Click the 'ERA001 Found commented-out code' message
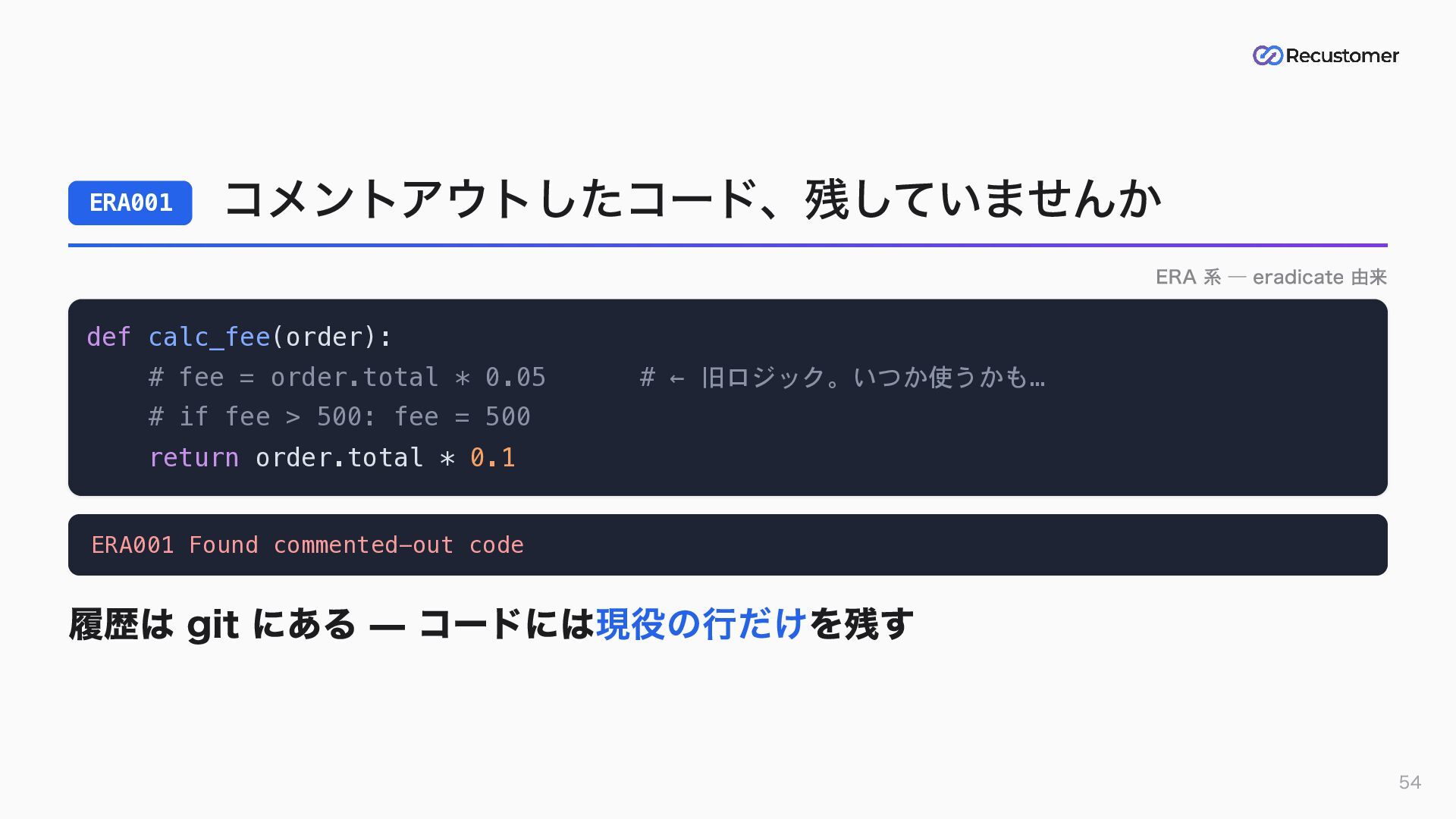This screenshot has width=1456, height=819. [x=307, y=544]
